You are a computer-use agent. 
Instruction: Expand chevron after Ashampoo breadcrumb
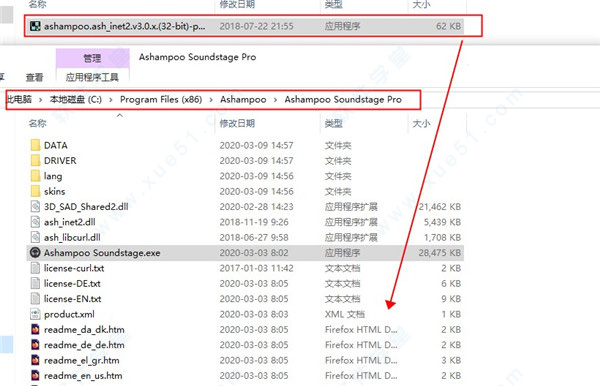pos(275,100)
